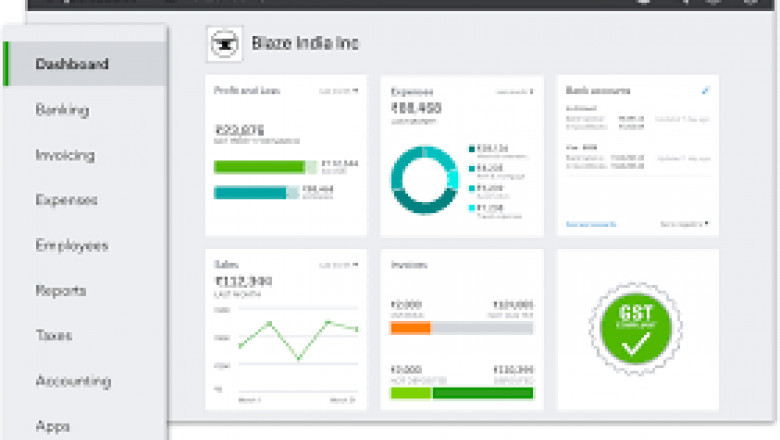780x440 pixels.
Task: Expand the Expenses period dropdown
Action: coord(516,91)
